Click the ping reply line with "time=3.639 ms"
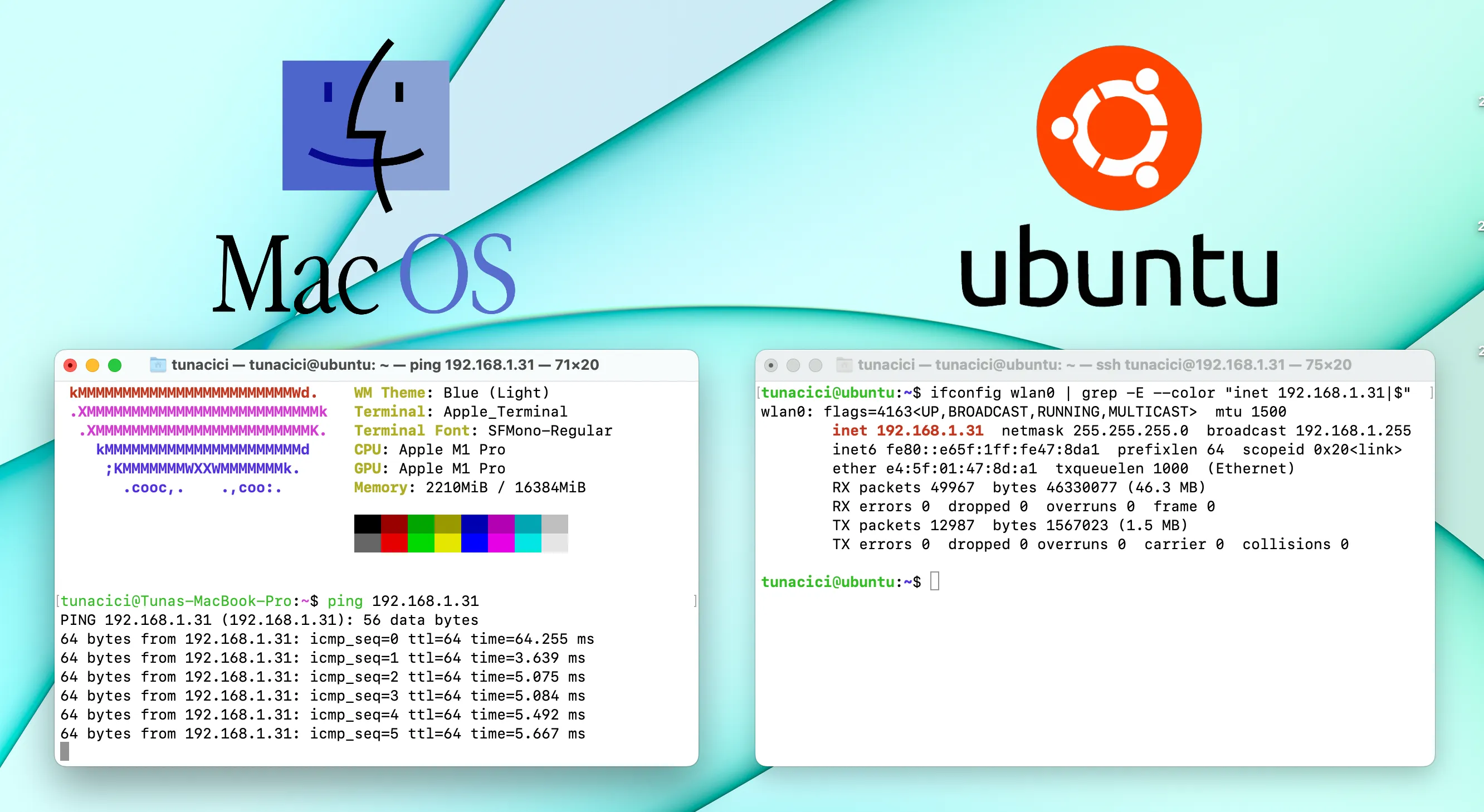Viewport: 1484px width, 812px height. coord(323,658)
